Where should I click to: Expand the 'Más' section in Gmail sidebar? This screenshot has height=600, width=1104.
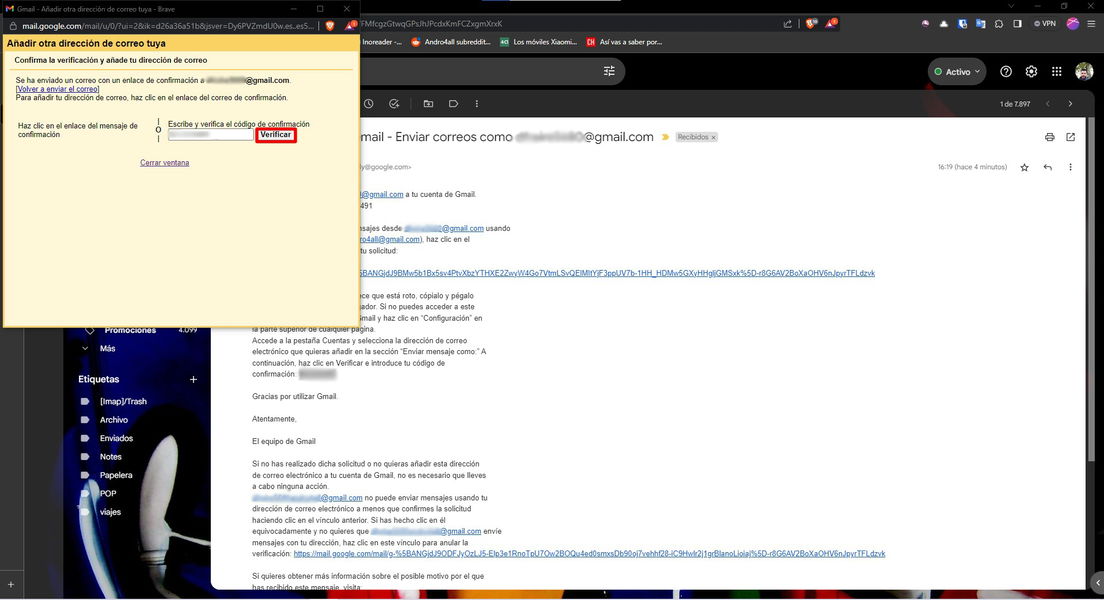click(x=108, y=349)
